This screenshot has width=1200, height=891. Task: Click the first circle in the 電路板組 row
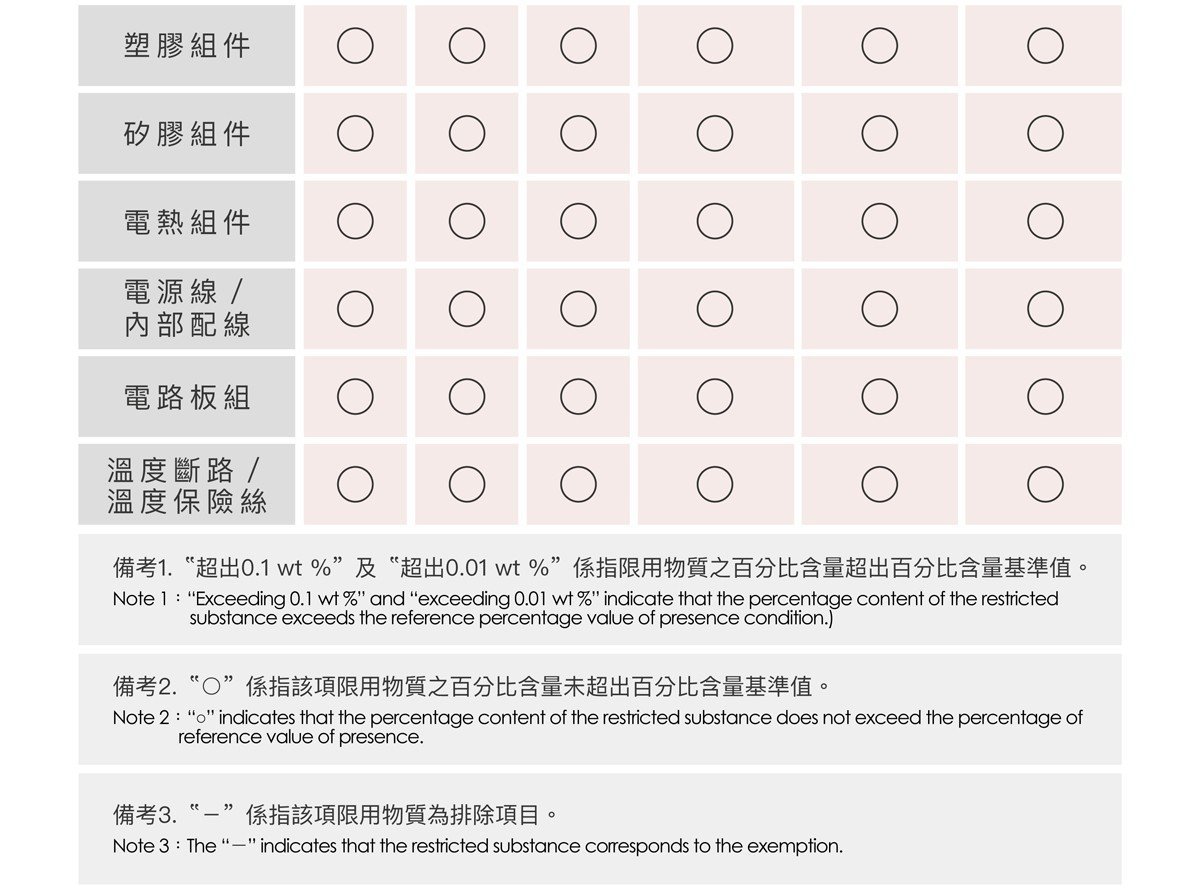[x=355, y=397]
